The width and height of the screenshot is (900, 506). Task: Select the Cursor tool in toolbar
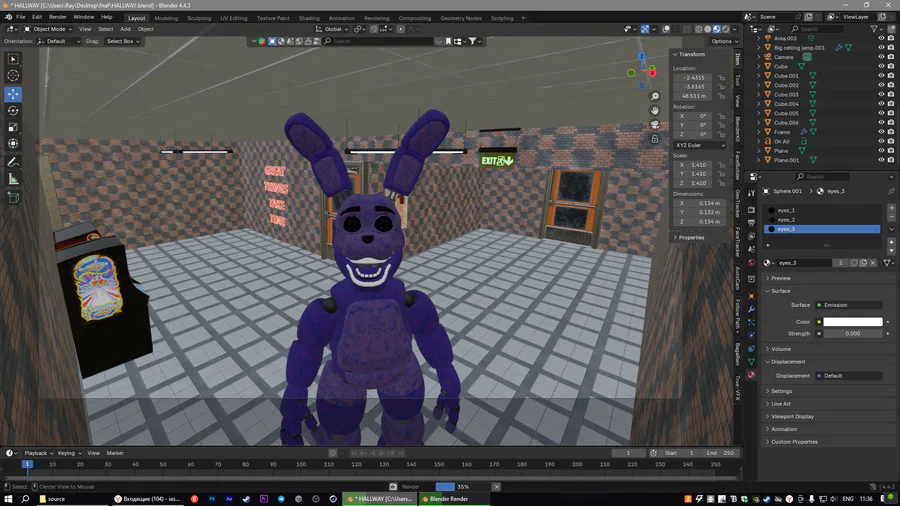point(13,75)
